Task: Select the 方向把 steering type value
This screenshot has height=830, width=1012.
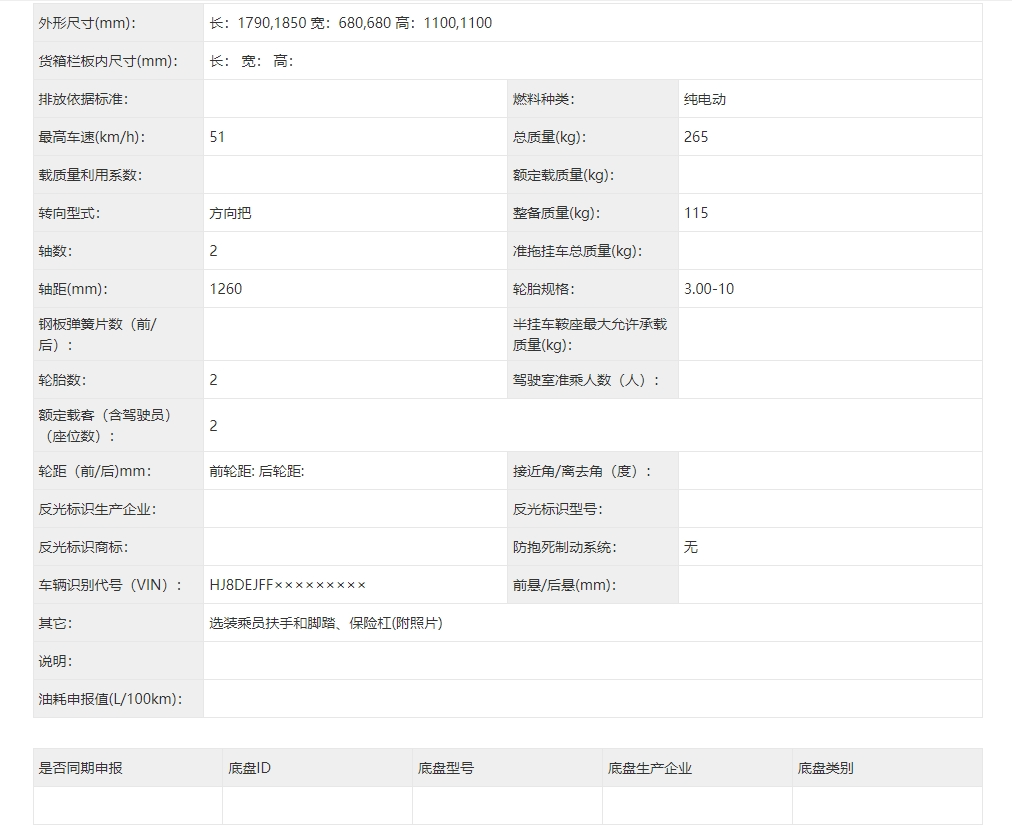Action: (230, 213)
